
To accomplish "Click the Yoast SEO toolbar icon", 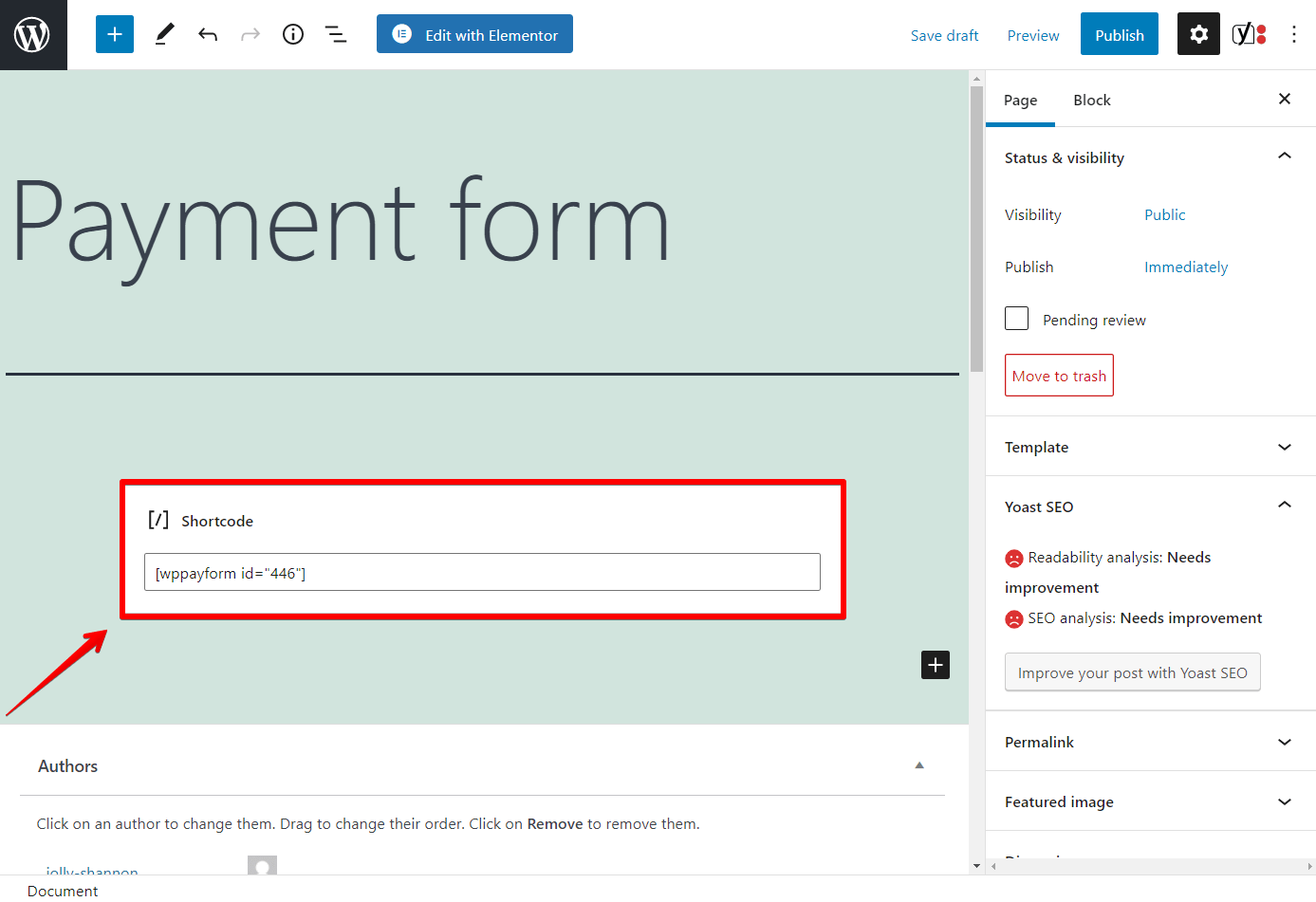I will (x=1249, y=34).
